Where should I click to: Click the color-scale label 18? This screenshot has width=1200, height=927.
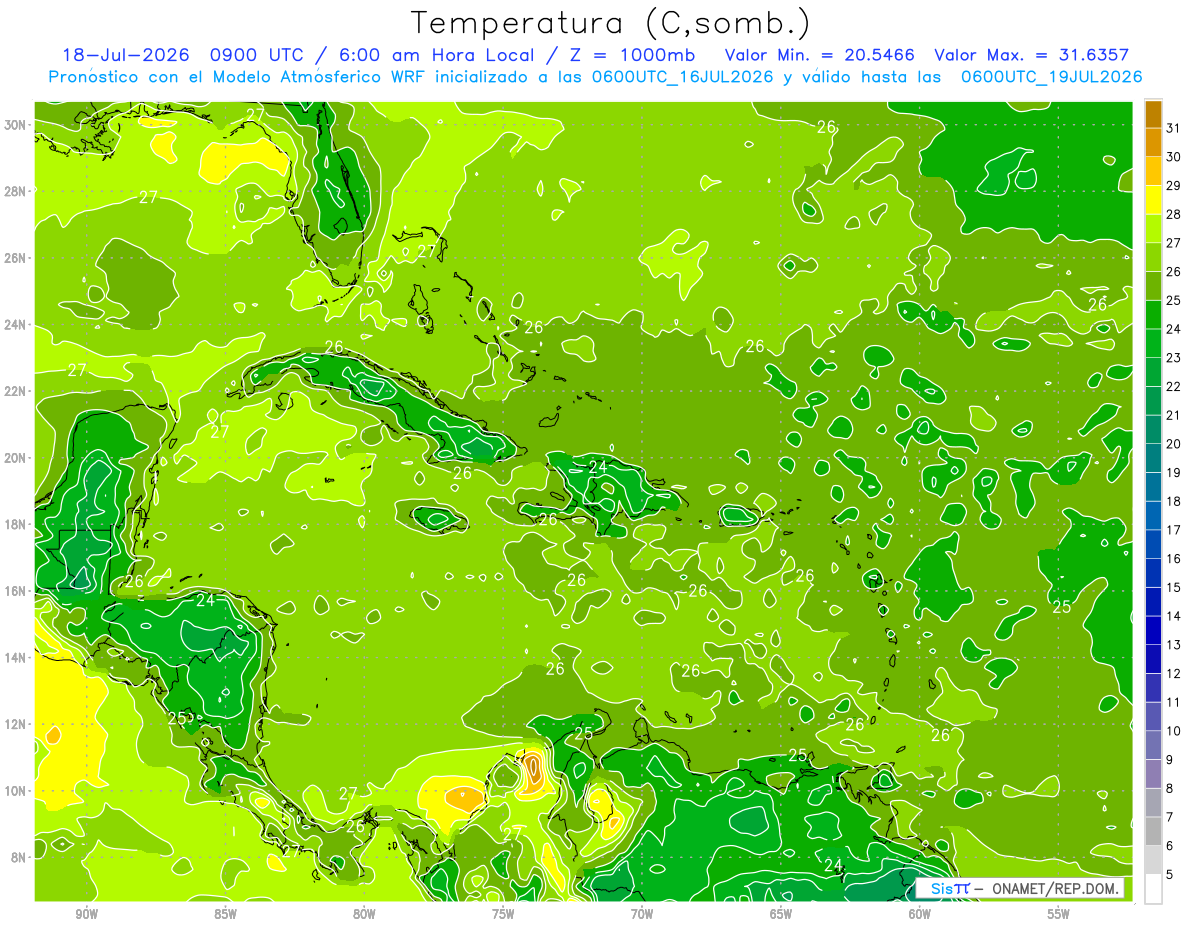[x=1173, y=502]
